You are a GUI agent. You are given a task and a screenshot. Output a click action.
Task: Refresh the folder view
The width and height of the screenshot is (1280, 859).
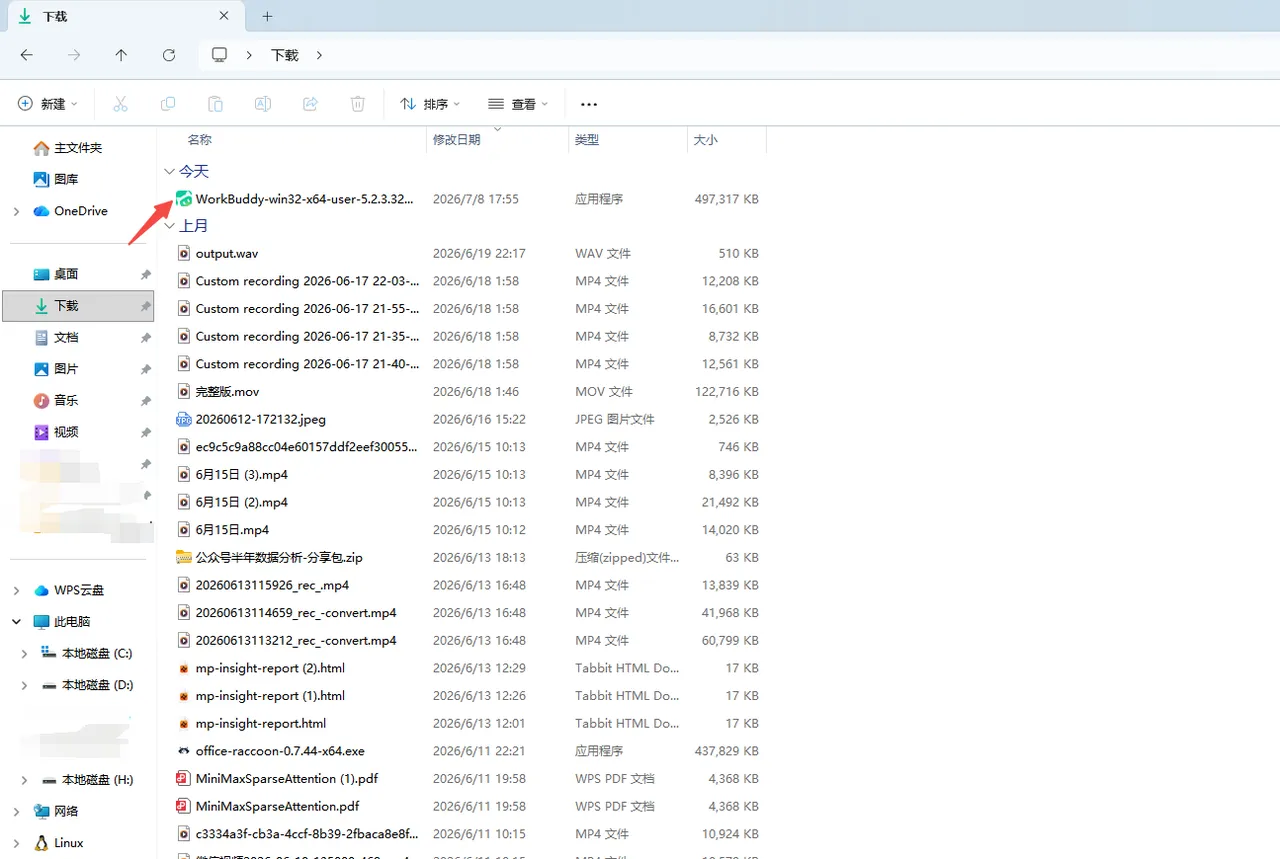click(169, 55)
